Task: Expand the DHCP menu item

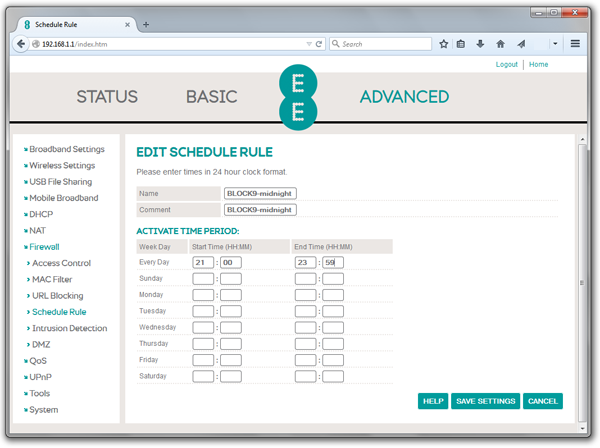Action: click(x=39, y=214)
